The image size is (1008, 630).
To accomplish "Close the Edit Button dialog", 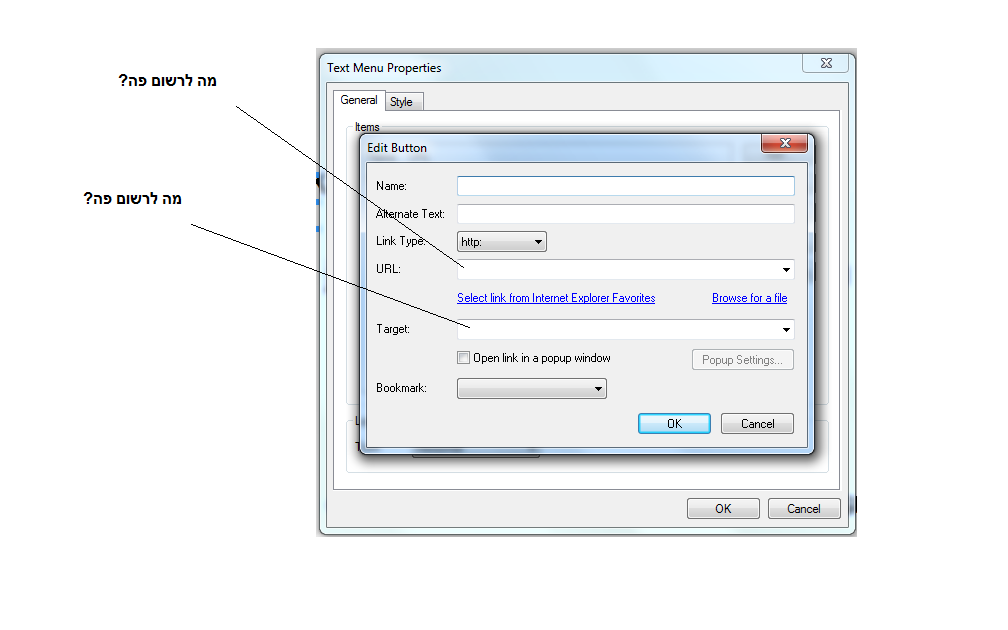I will (784, 143).
